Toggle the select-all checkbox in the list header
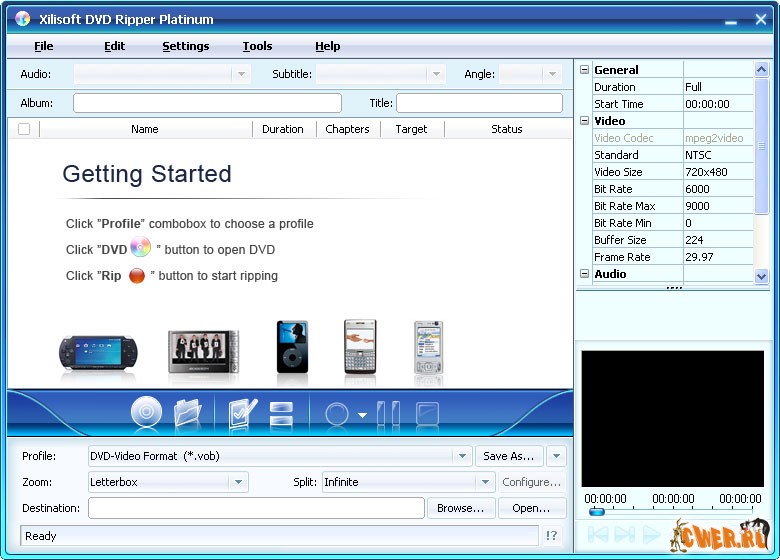 [24, 129]
